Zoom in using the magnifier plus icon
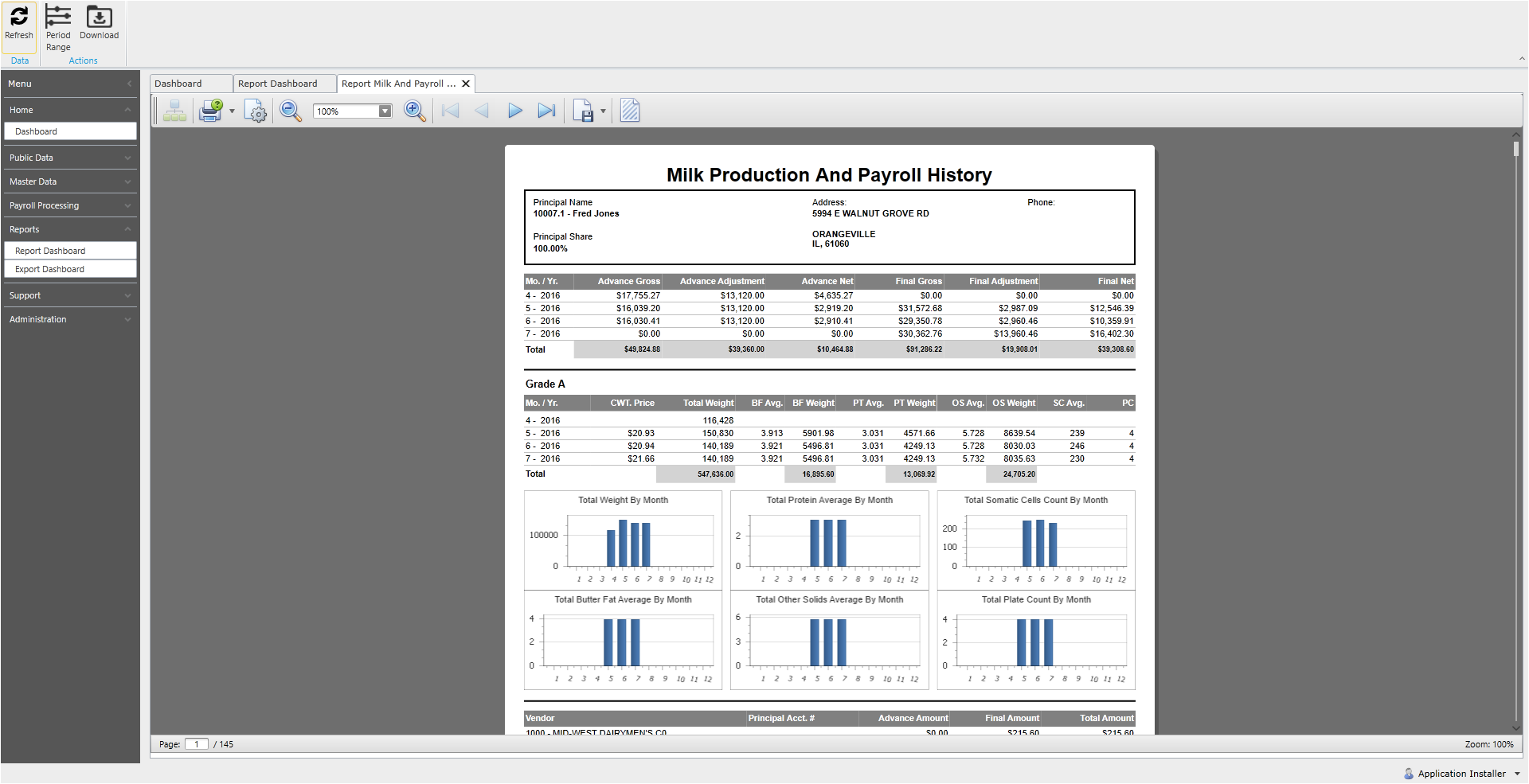Image resolution: width=1529 pixels, height=784 pixels. point(414,111)
